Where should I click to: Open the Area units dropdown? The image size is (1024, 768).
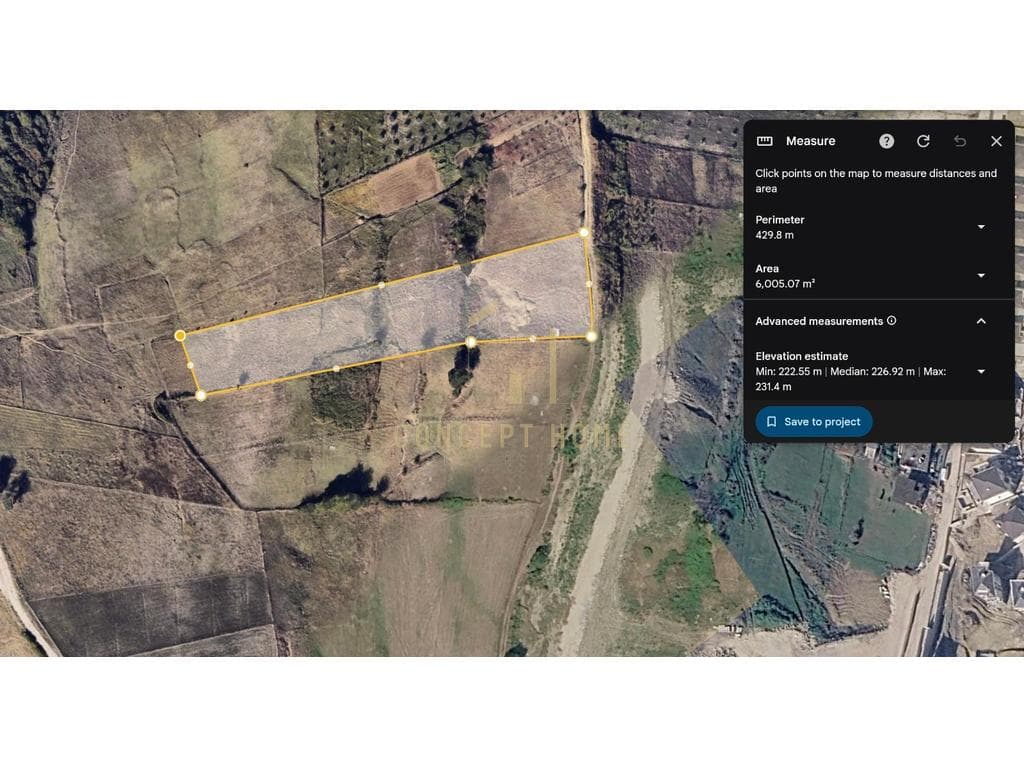click(x=981, y=276)
